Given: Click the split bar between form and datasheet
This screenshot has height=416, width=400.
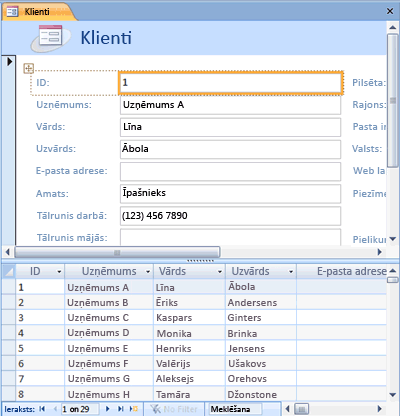Looking at the screenshot, I should 200,261.
